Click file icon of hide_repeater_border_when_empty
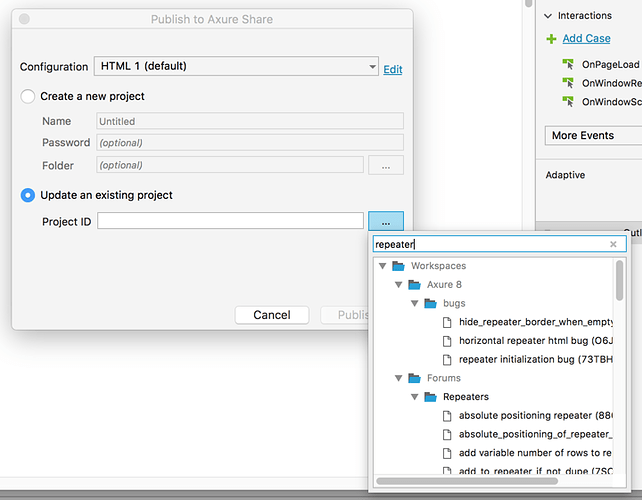Screen dimensions: 642x500 pos(447,322)
